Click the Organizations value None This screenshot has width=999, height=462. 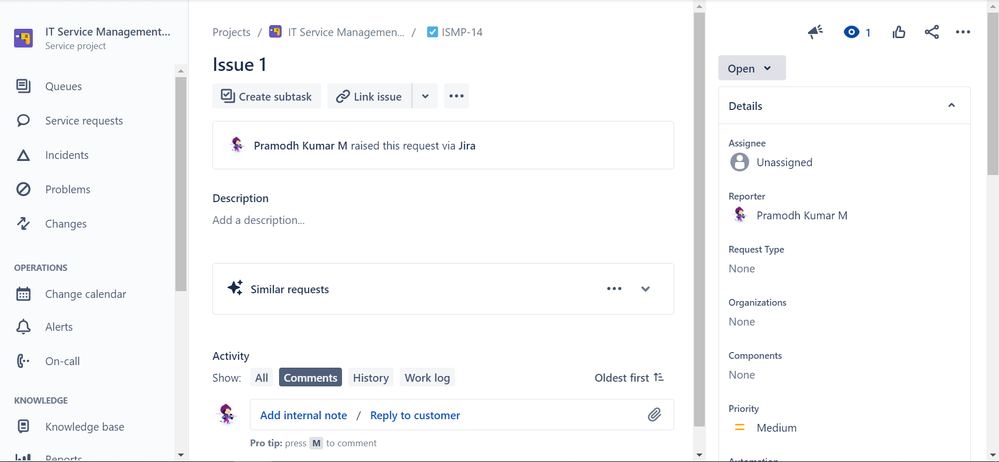tap(742, 321)
